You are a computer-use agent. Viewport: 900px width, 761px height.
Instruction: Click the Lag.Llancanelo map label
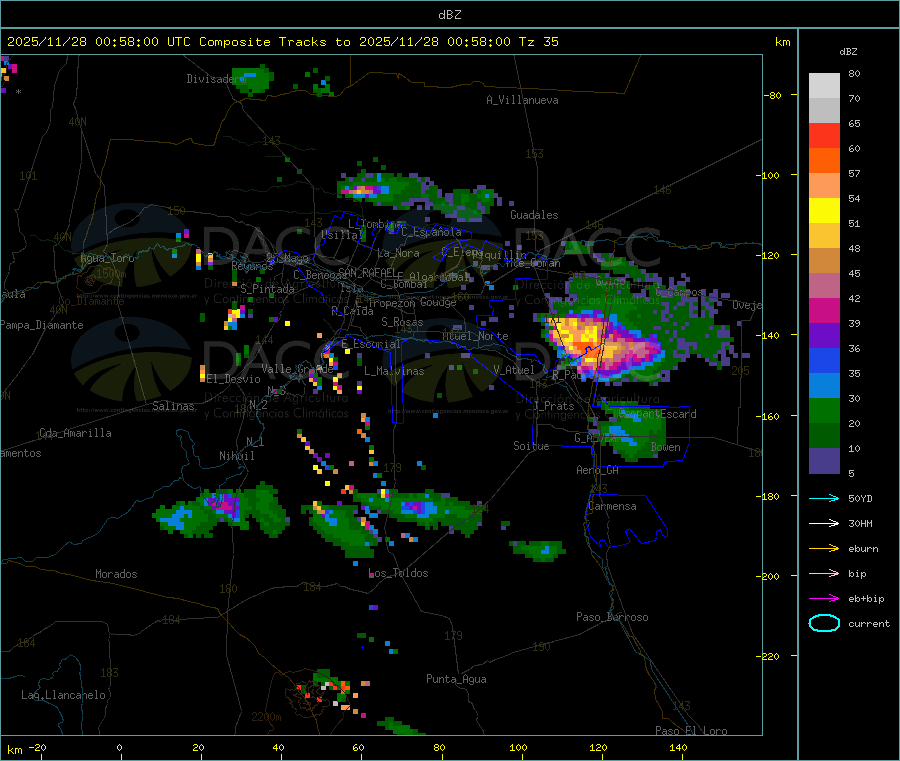point(64,695)
